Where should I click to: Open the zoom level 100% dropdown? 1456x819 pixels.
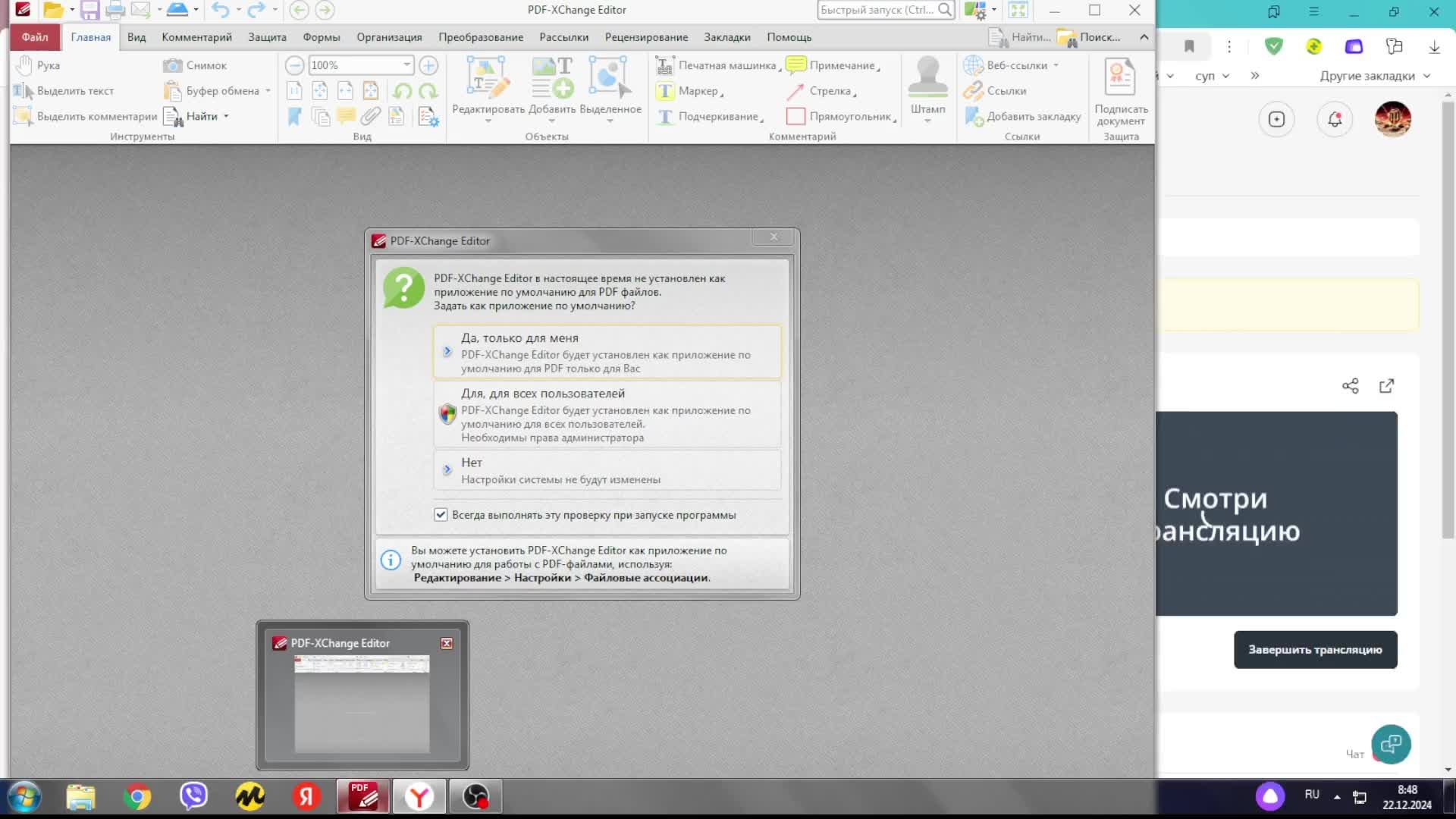pos(407,65)
